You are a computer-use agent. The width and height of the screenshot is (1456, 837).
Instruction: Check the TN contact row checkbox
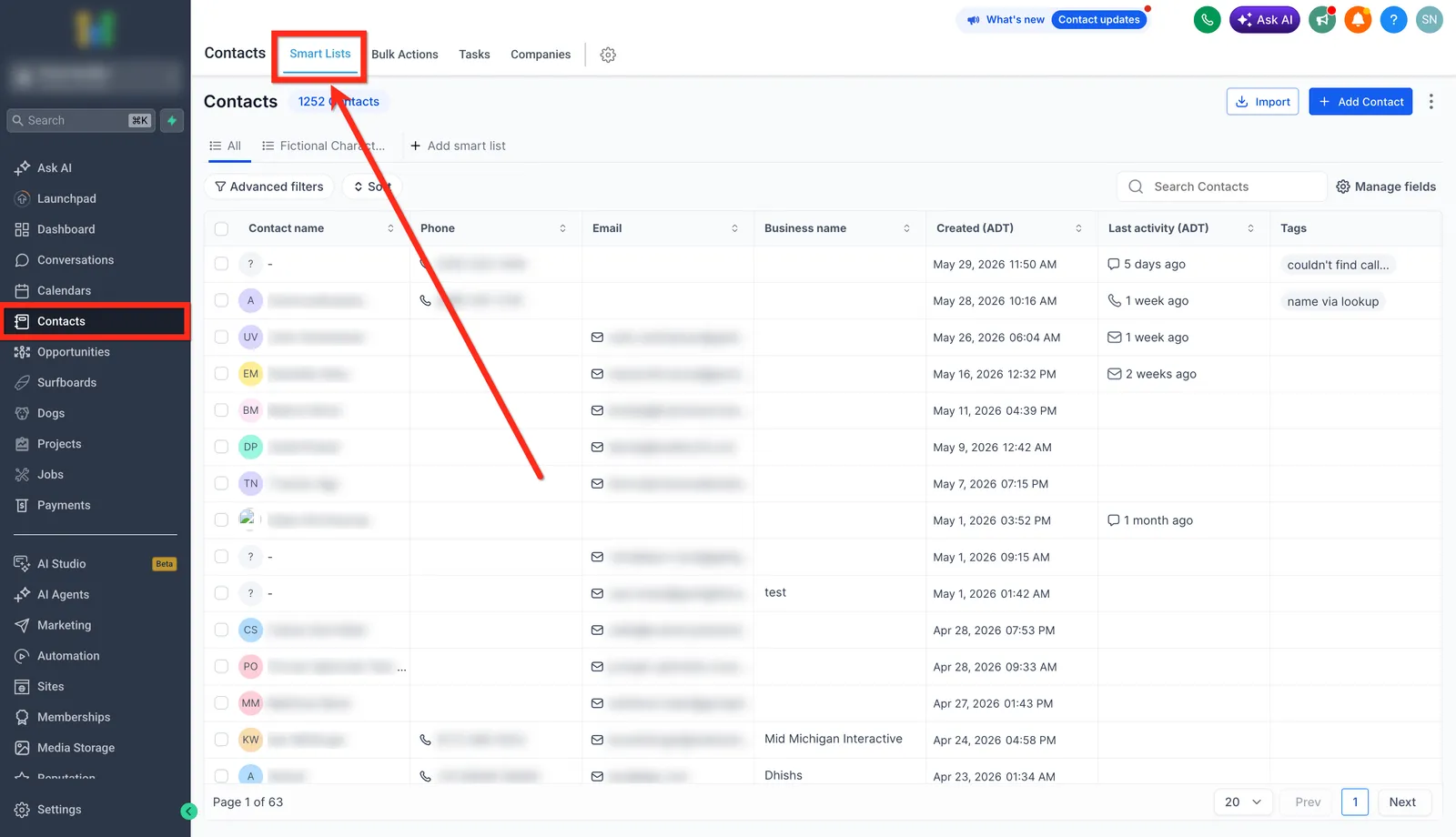click(x=221, y=483)
